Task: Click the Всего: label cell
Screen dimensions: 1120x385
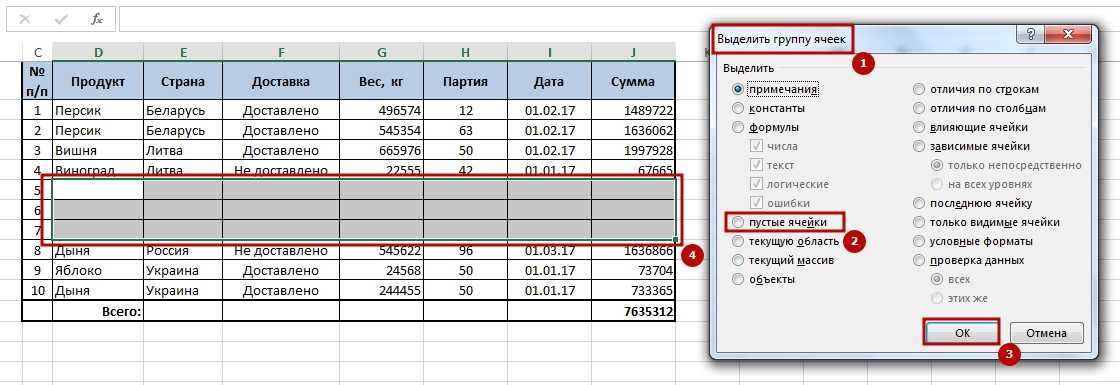Action: [x=98, y=311]
